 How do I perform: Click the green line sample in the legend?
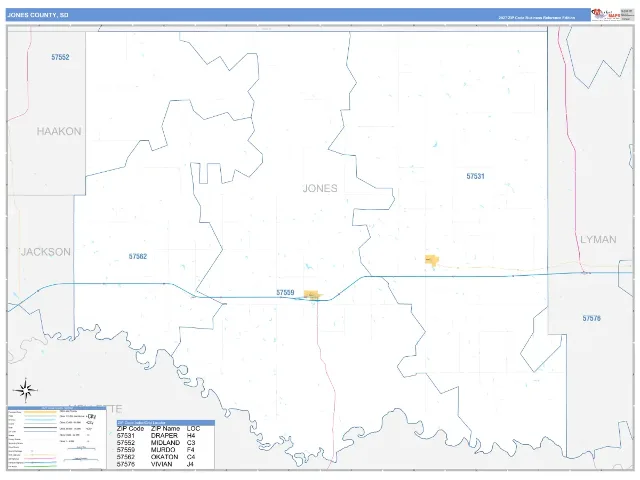(x=40, y=466)
